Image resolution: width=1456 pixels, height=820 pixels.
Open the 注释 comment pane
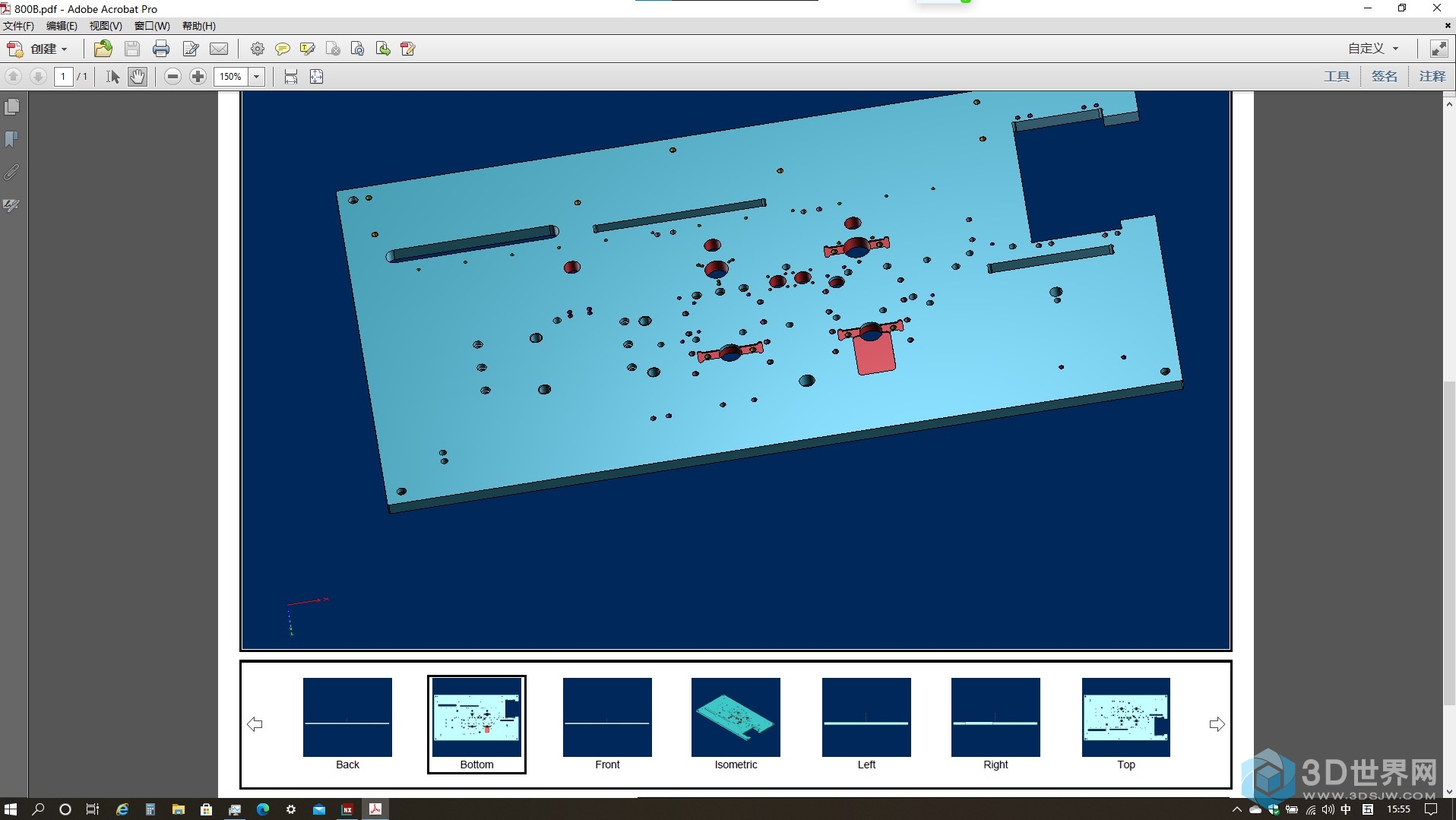pos(1432,76)
